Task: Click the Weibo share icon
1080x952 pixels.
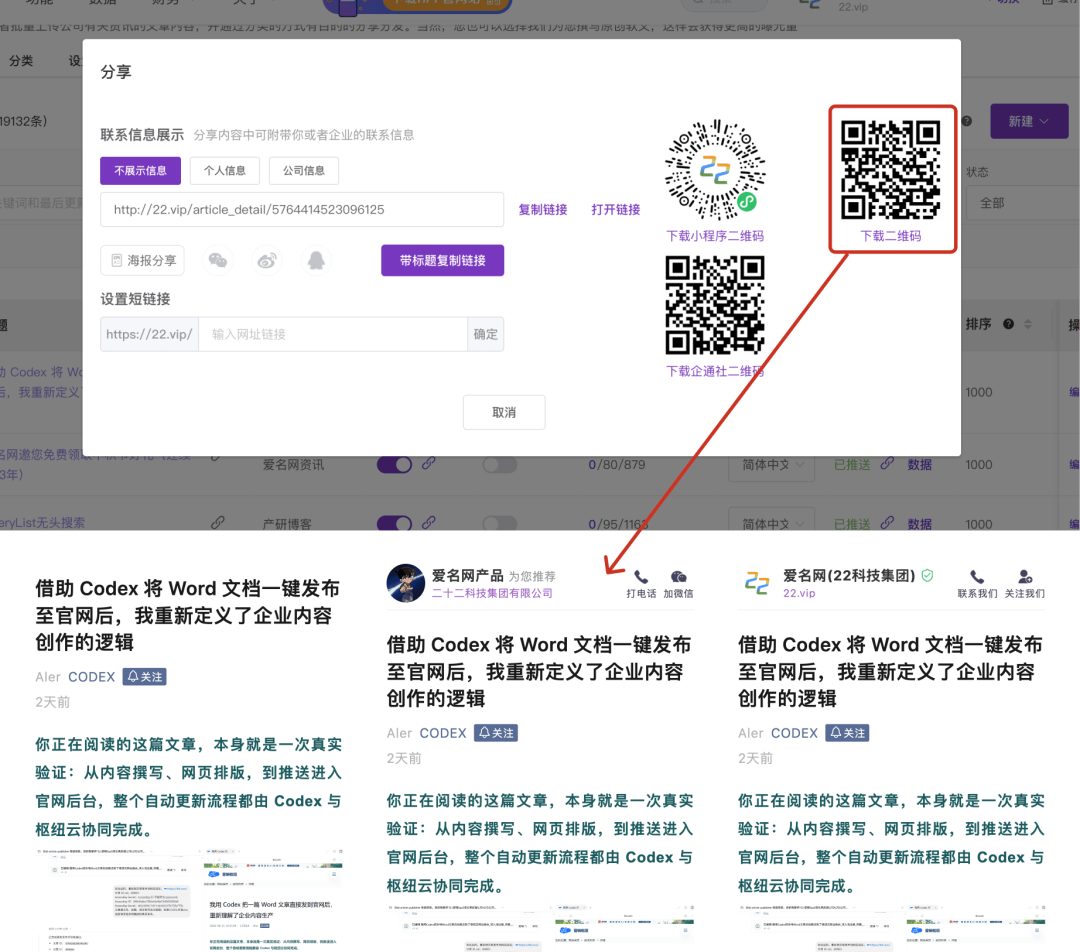Action: click(267, 260)
